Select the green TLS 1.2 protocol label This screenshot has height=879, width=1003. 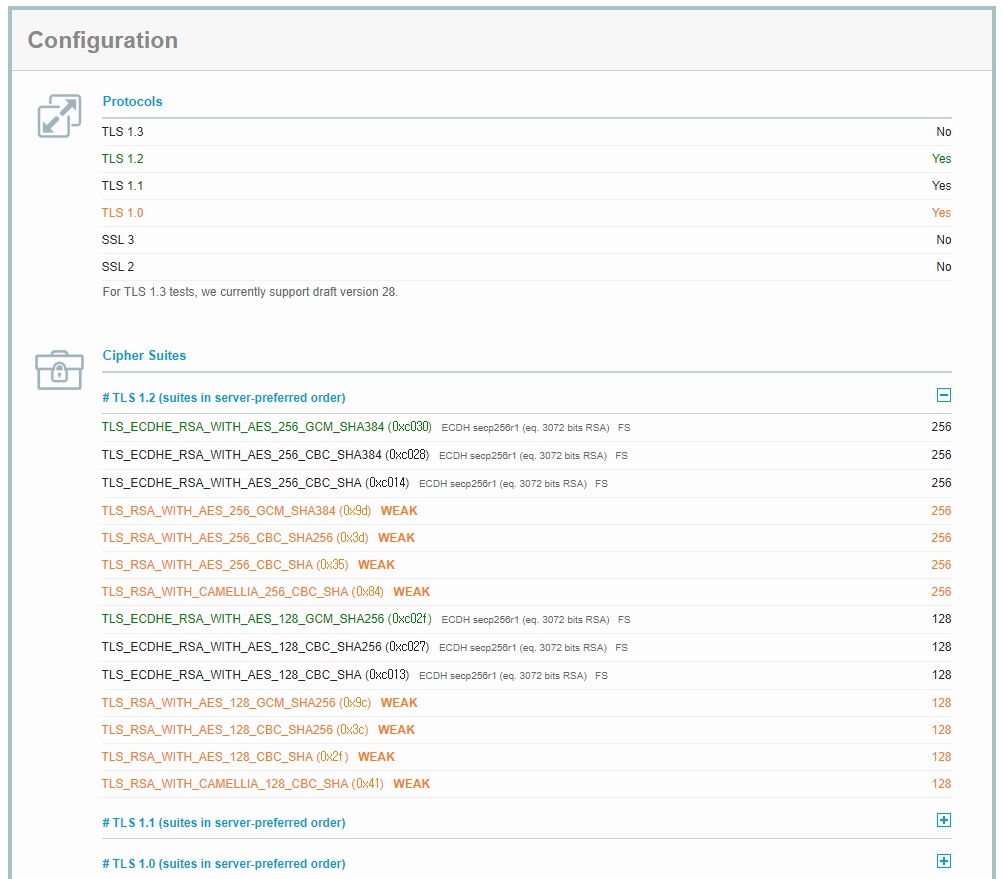(x=123, y=159)
